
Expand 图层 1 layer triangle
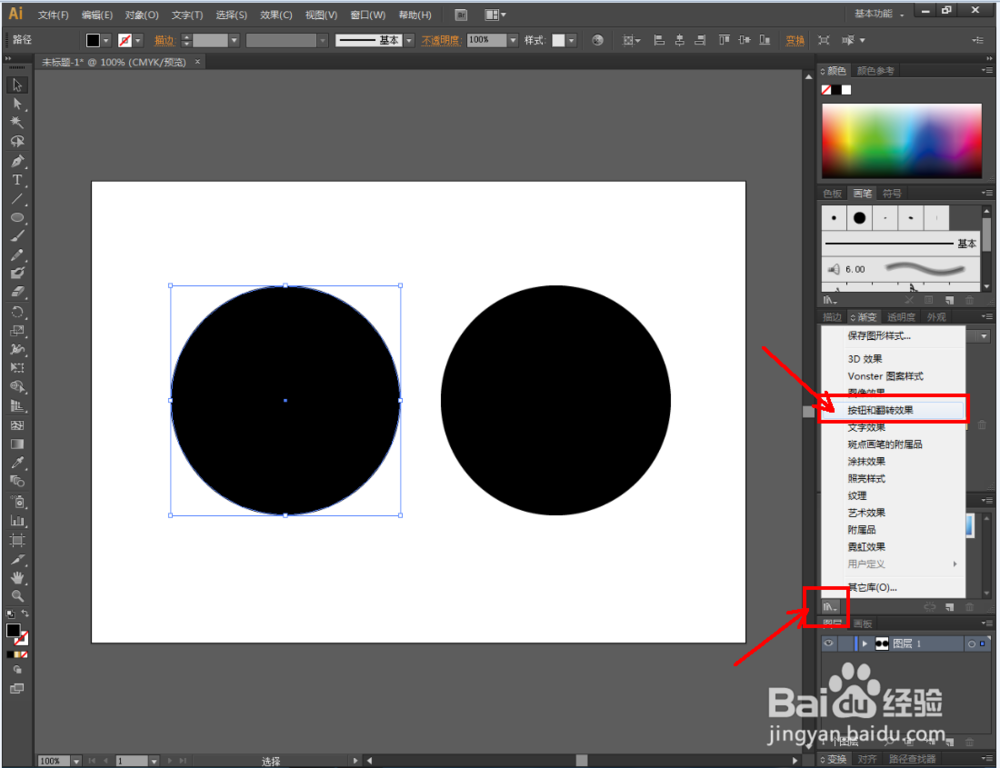tap(865, 644)
